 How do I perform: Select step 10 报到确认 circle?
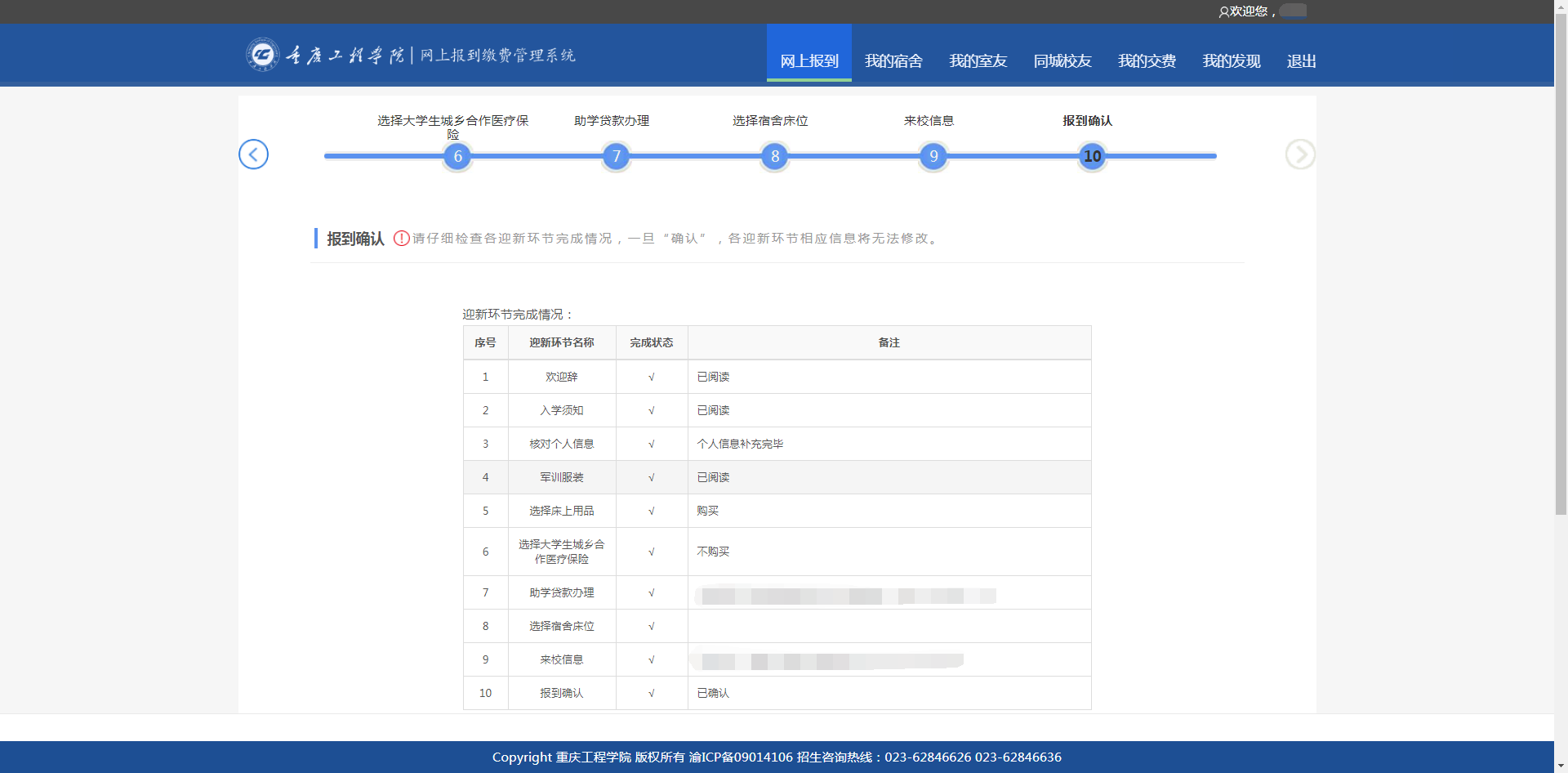point(1092,156)
